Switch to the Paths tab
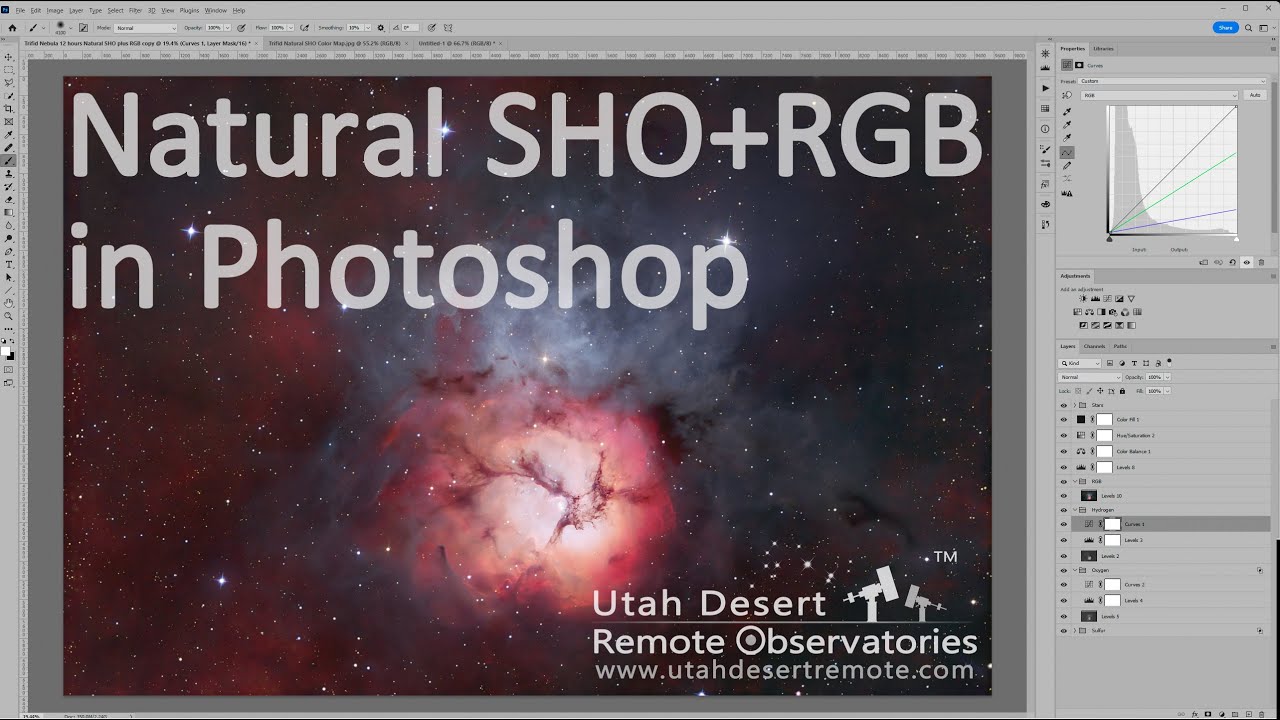Screen dimensions: 1280x720 coord(1120,346)
